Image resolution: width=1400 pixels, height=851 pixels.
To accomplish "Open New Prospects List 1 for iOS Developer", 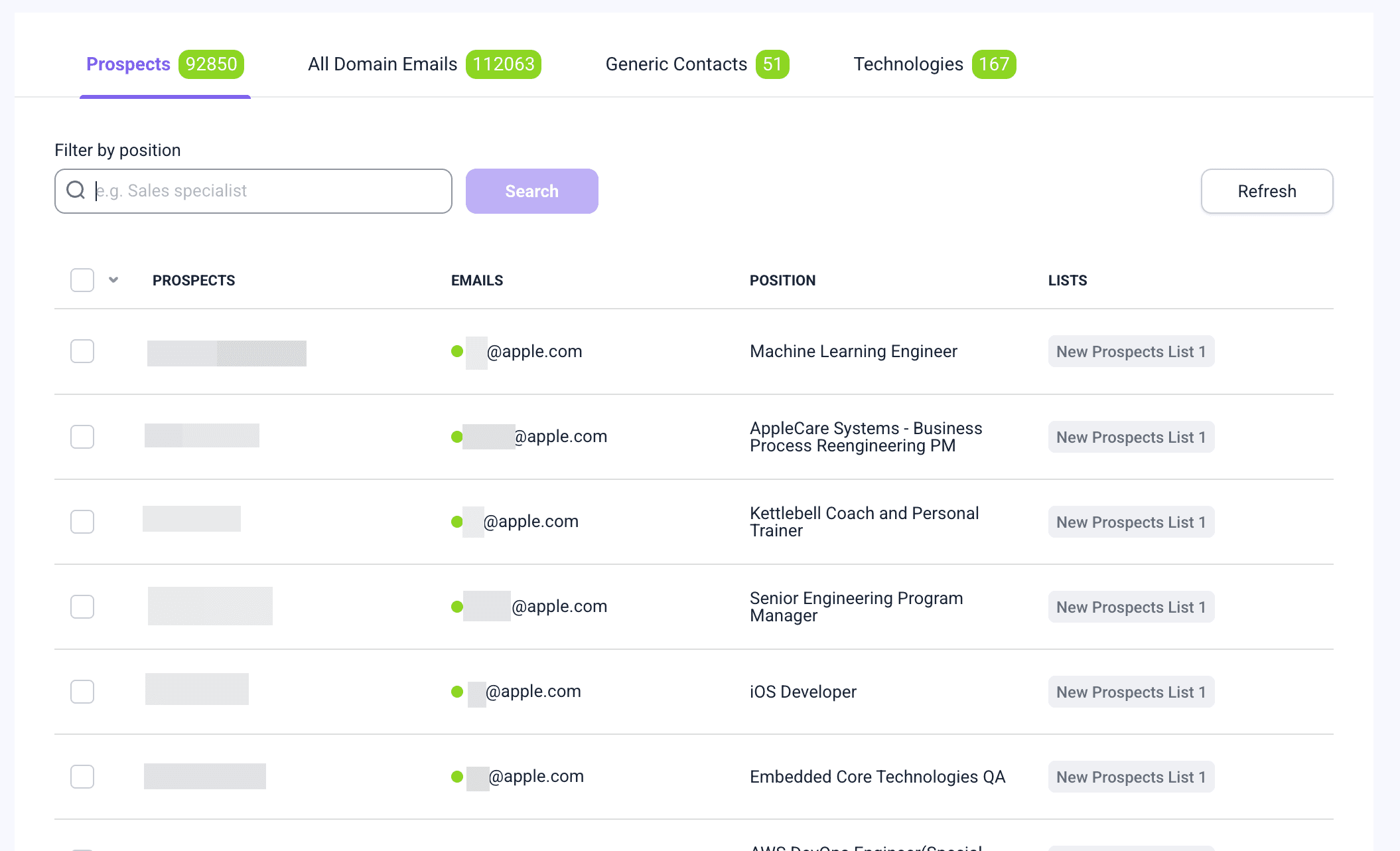I will click(x=1131, y=692).
